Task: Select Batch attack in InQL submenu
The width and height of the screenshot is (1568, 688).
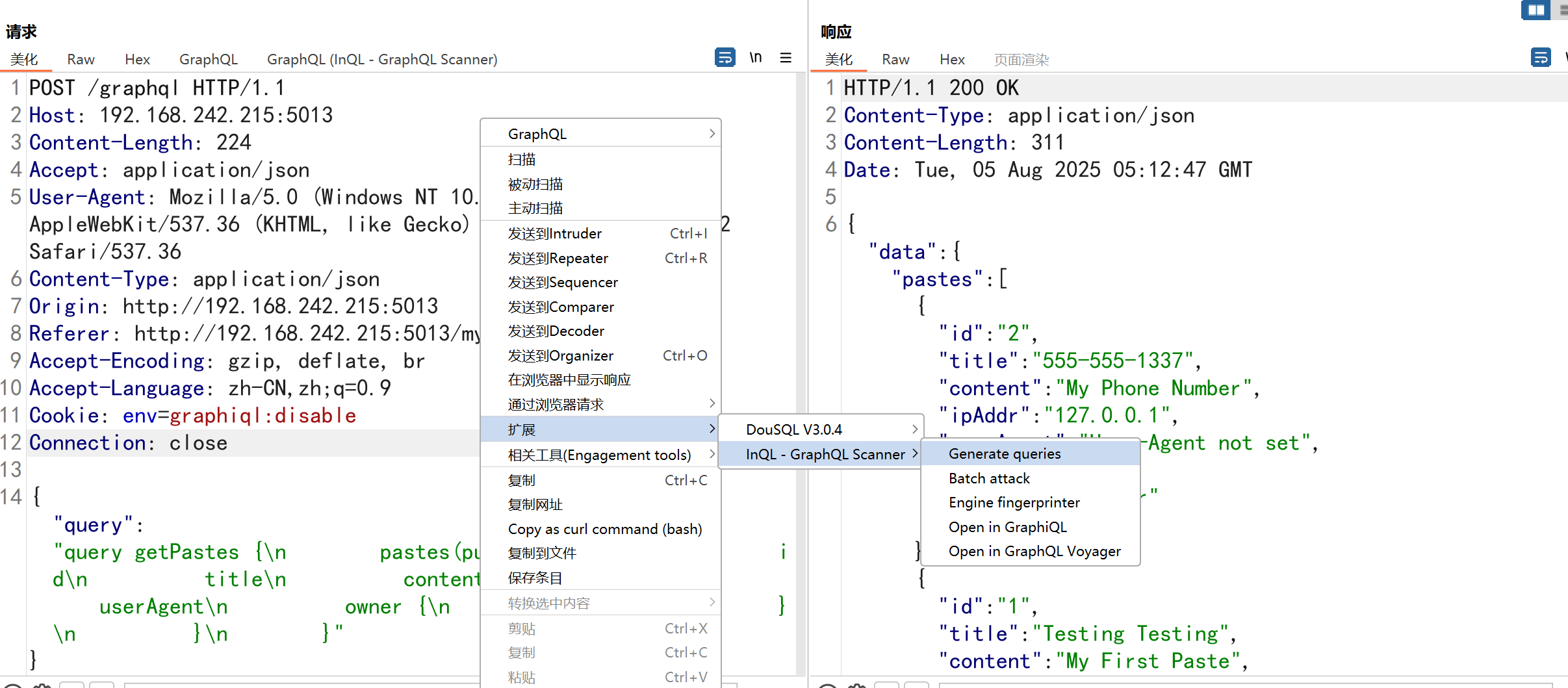Action: click(989, 478)
